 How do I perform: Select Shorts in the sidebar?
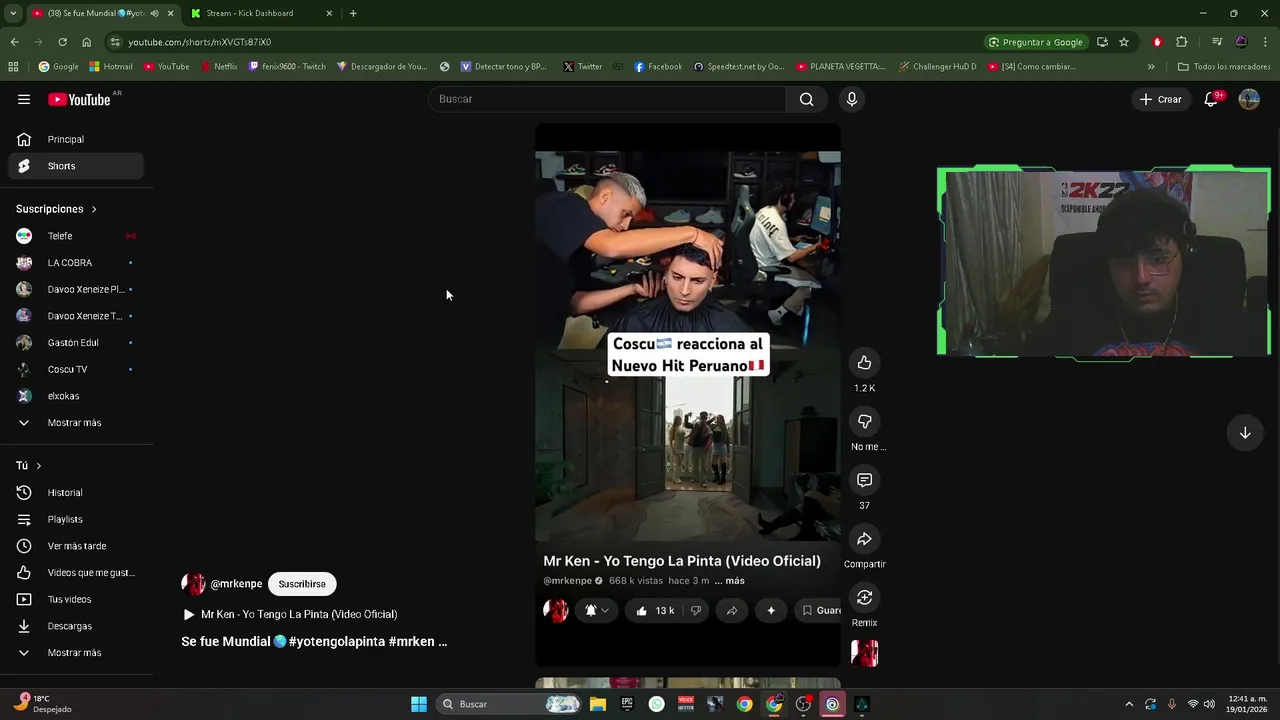tap(76, 166)
